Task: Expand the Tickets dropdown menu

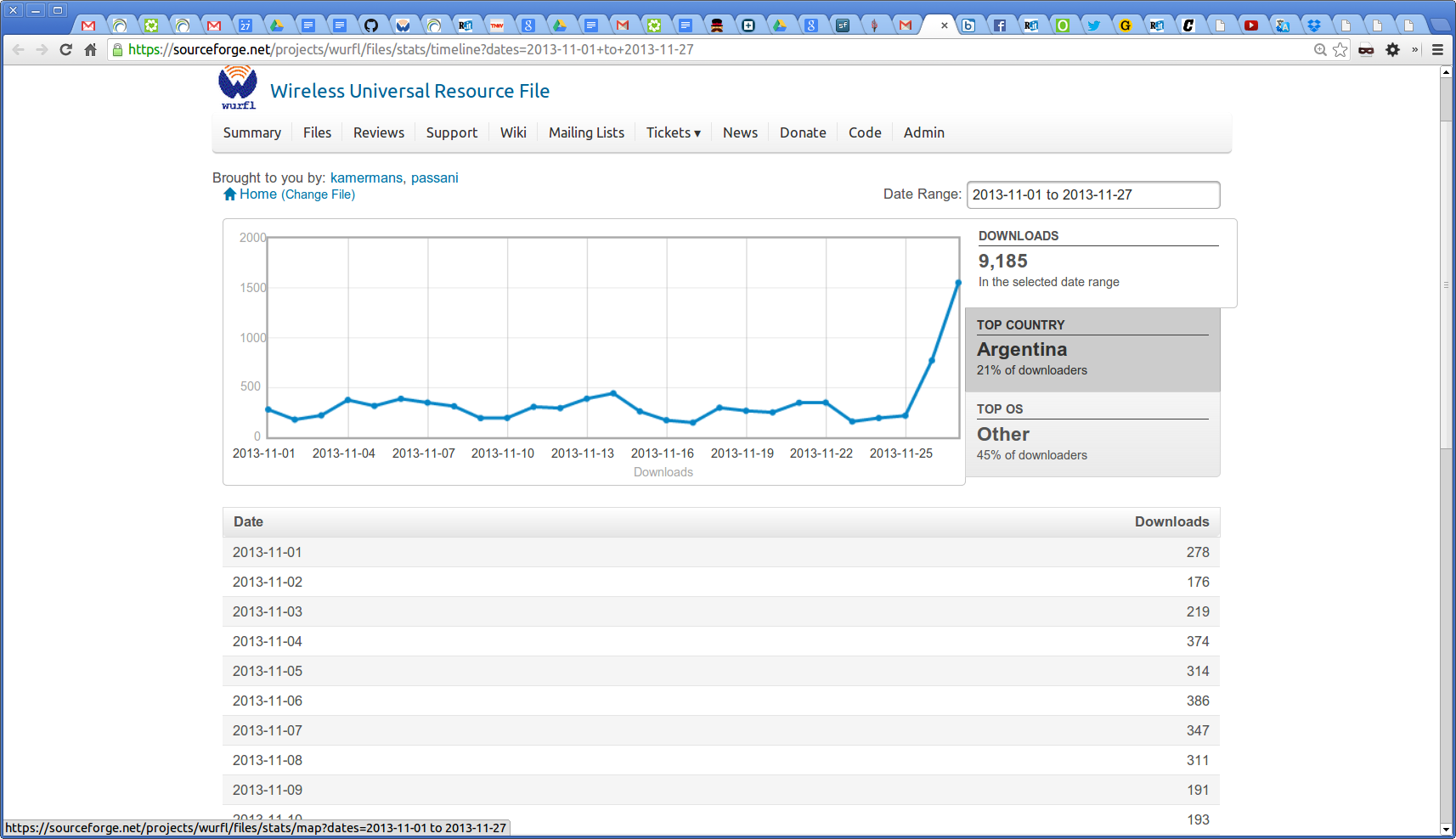Action: point(673,132)
